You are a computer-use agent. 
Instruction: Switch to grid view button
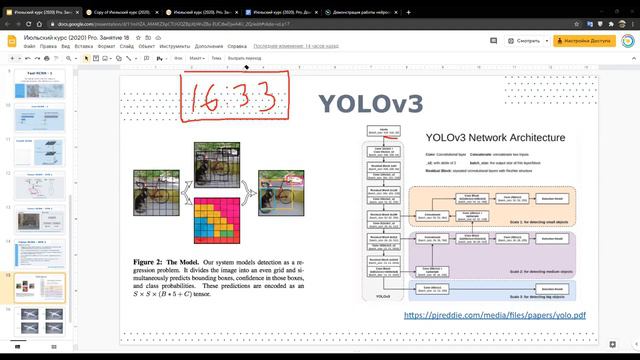coord(54,347)
